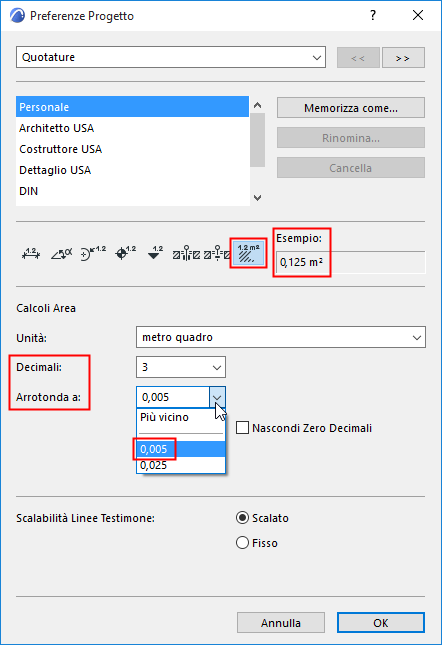The height and width of the screenshot is (645, 442).
Task: Select the elevation dimensions icon
Action: pos(155,253)
